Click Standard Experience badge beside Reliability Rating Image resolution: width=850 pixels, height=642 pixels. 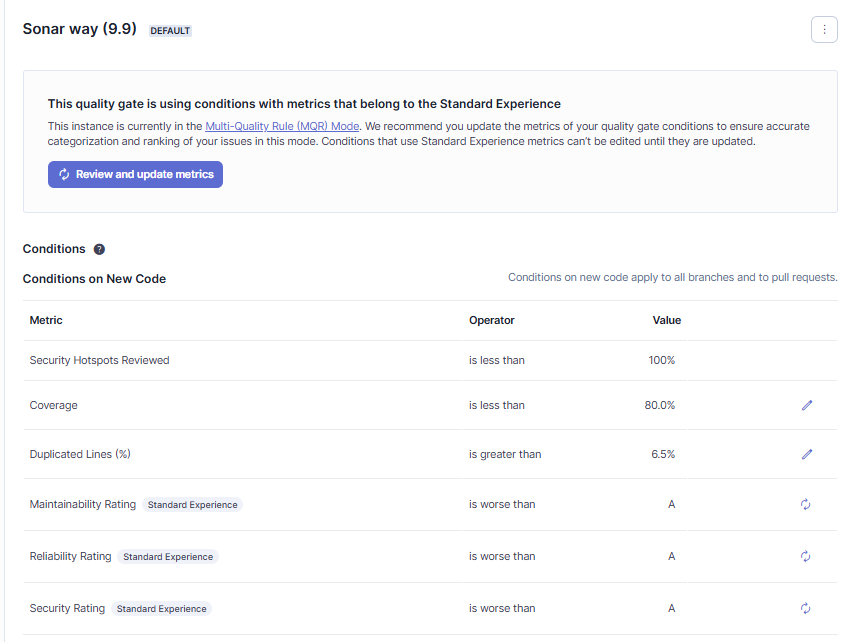click(168, 557)
